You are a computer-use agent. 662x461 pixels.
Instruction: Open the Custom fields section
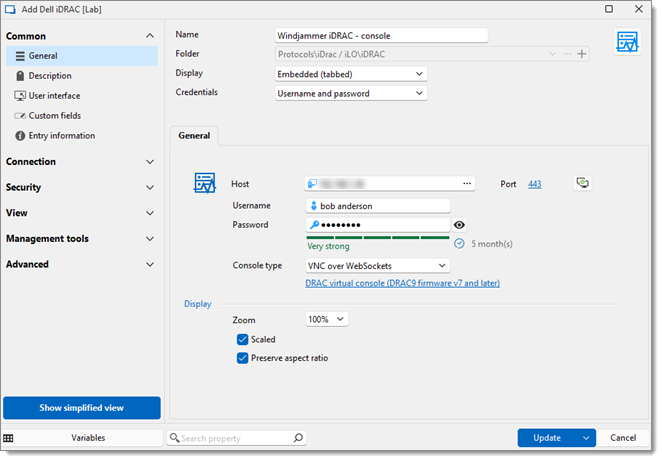tap(54, 116)
